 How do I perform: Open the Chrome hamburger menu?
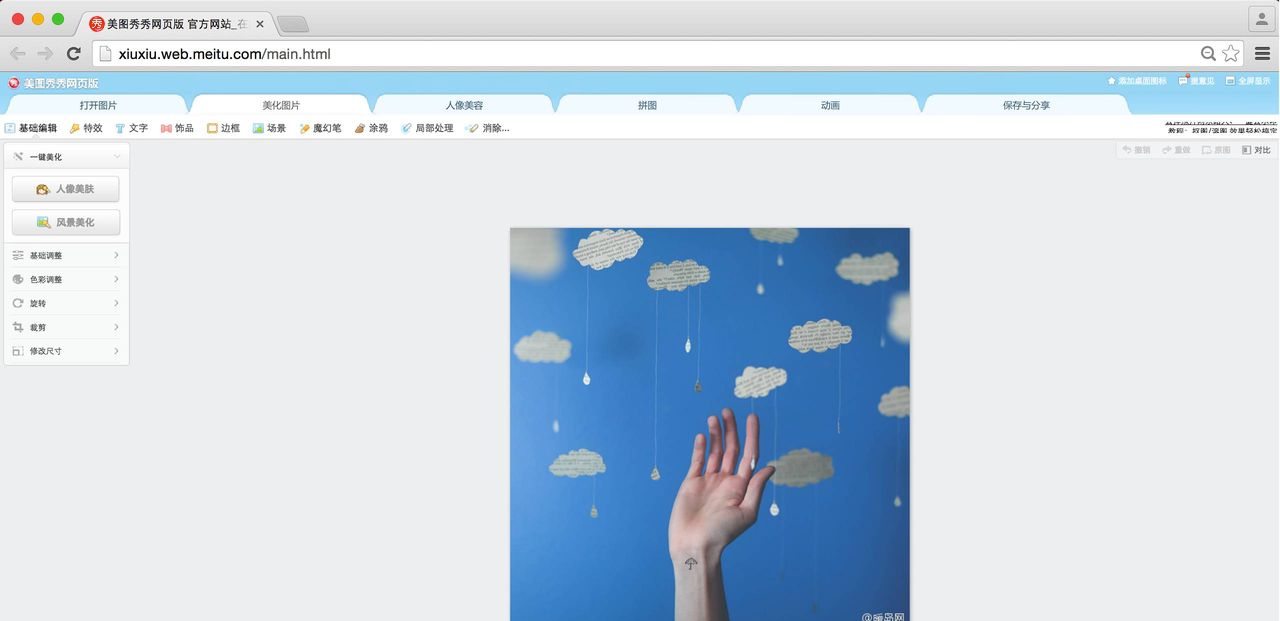click(x=1262, y=54)
